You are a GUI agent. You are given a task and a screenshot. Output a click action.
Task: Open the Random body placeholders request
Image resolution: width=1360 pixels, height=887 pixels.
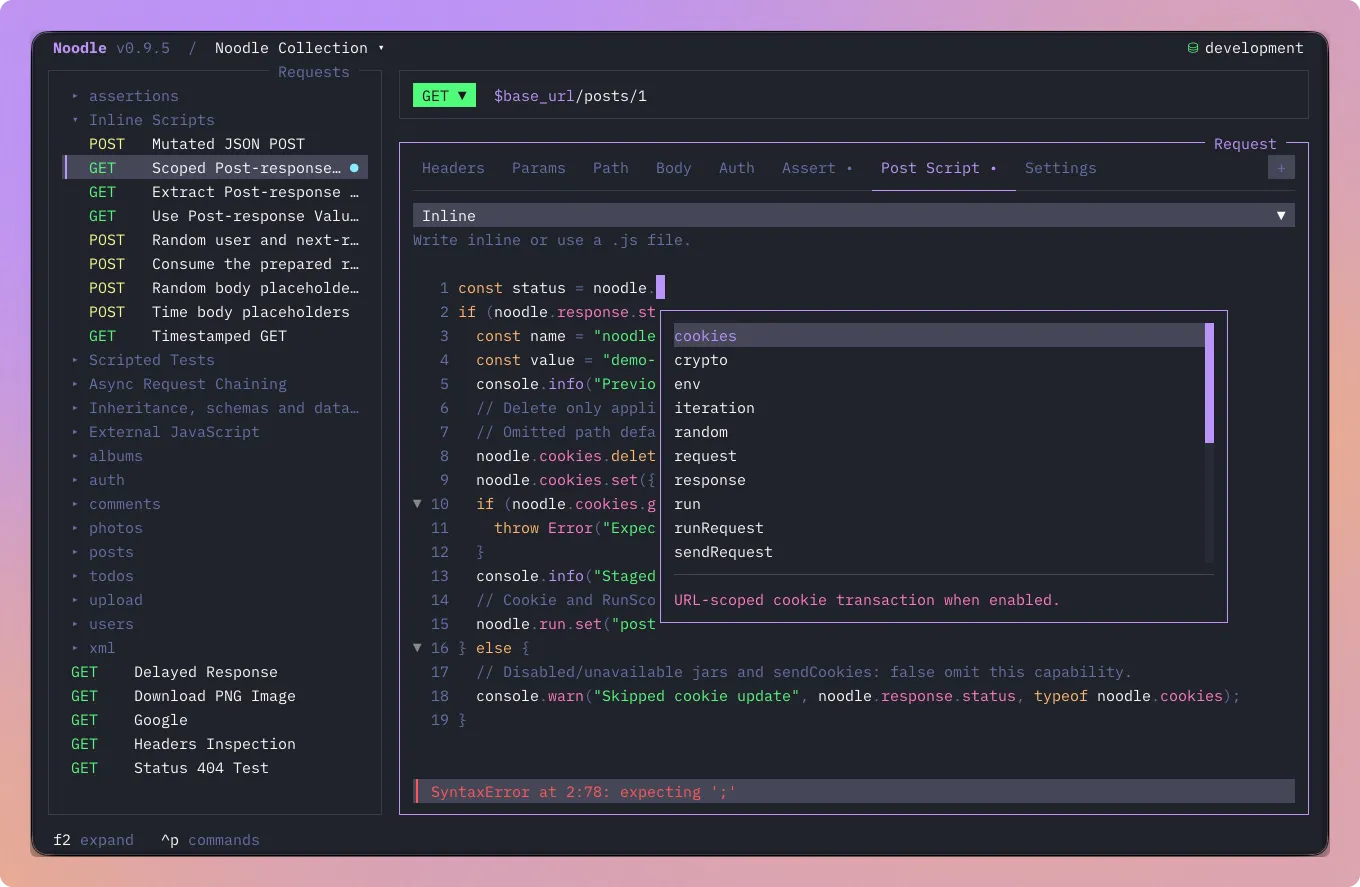point(215,288)
